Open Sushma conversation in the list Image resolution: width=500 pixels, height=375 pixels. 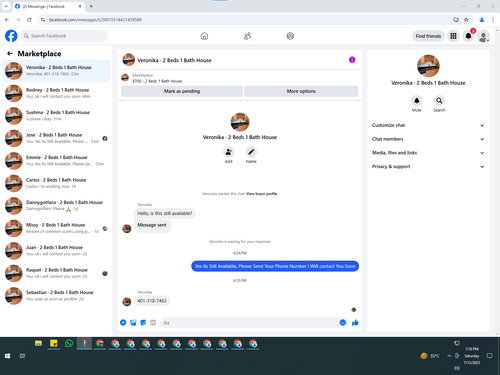click(56, 115)
